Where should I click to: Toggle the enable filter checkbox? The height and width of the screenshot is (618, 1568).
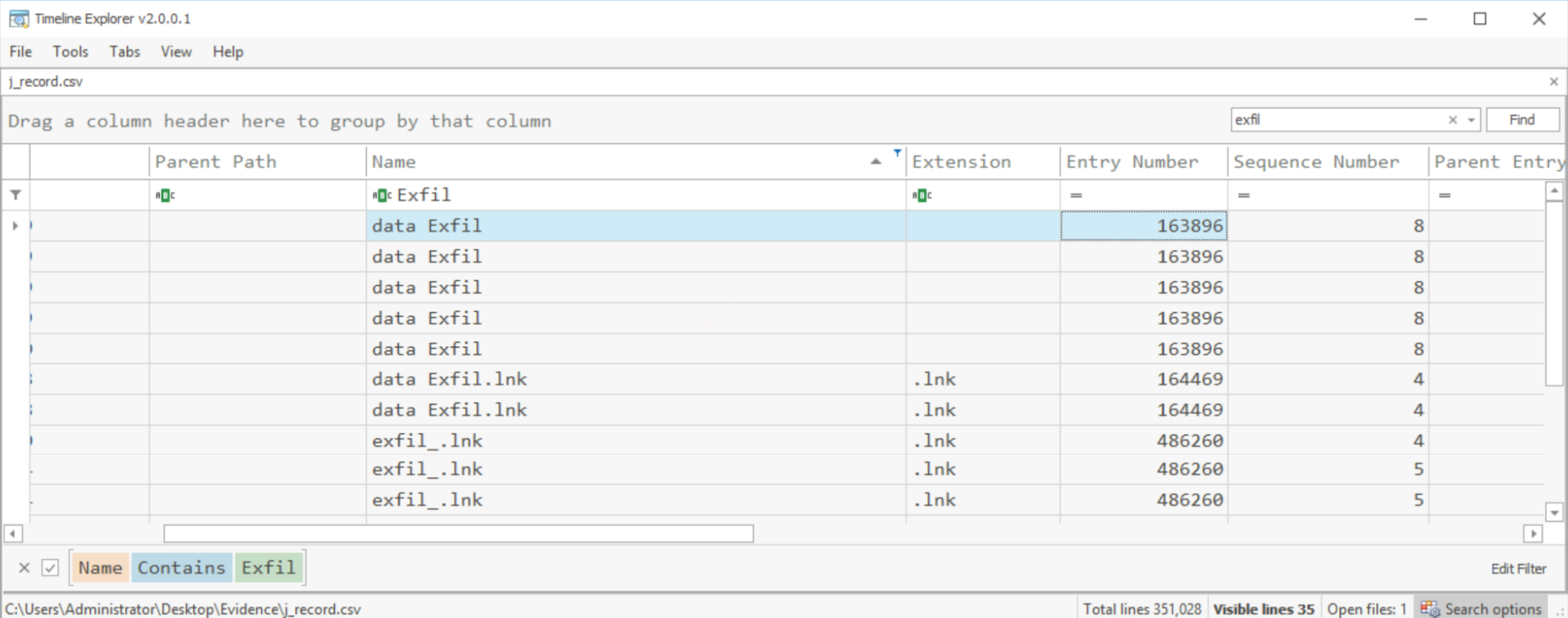click(50, 567)
